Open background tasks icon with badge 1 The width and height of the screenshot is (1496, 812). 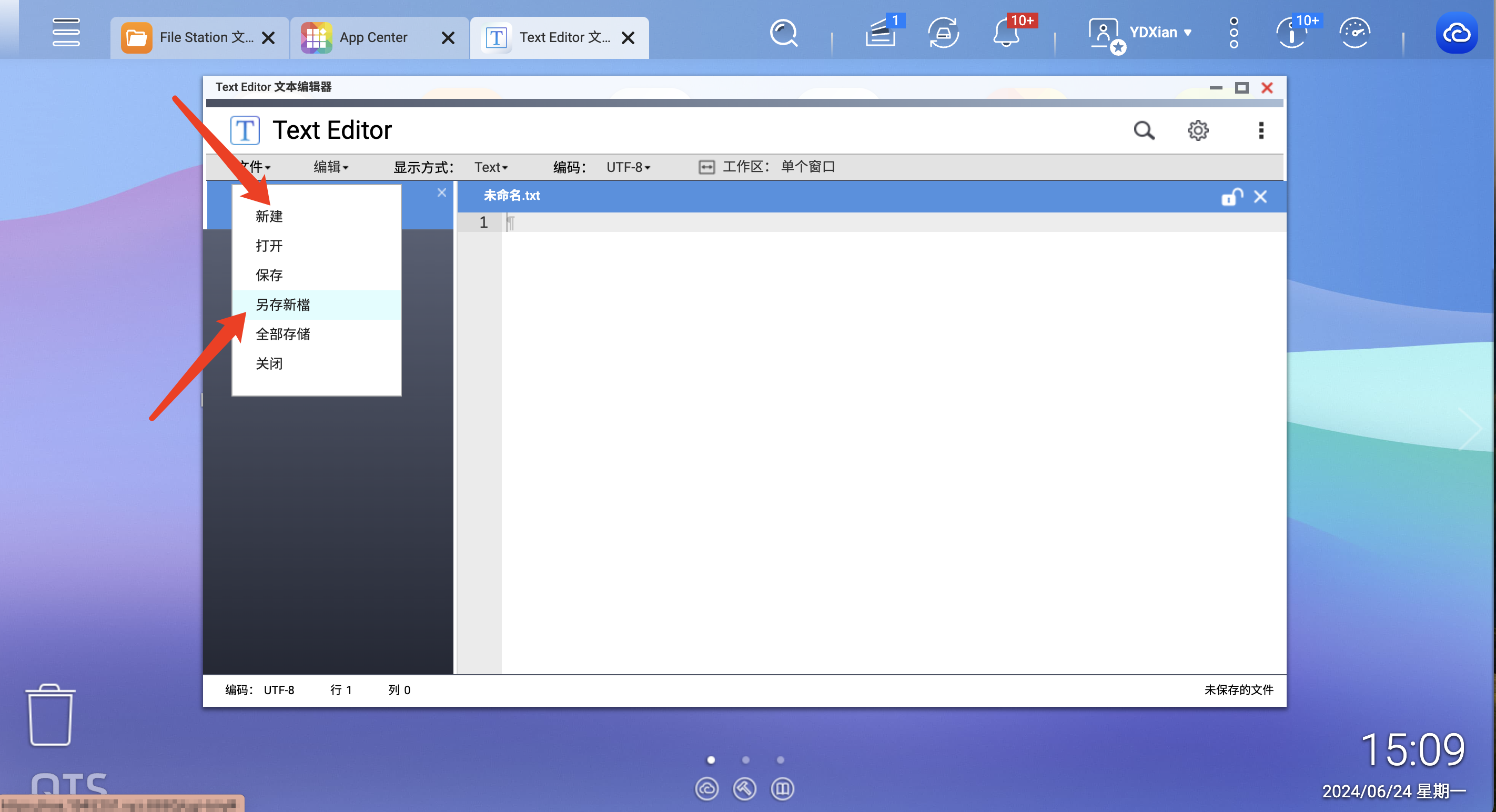click(882, 32)
